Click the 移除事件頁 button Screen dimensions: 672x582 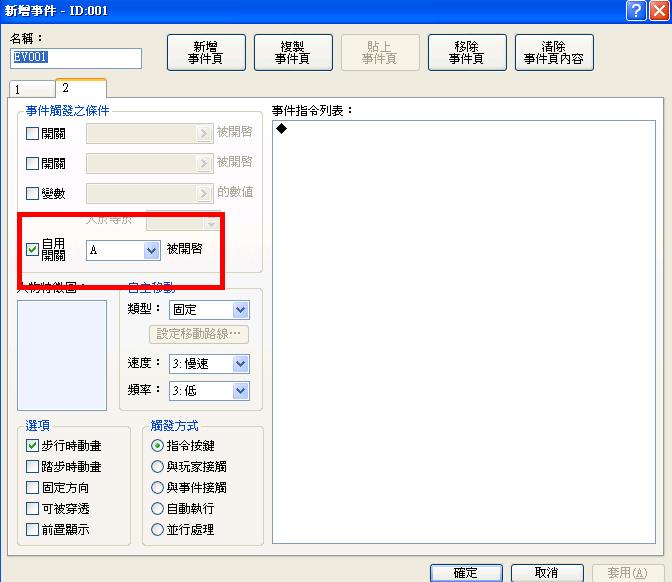tap(467, 52)
